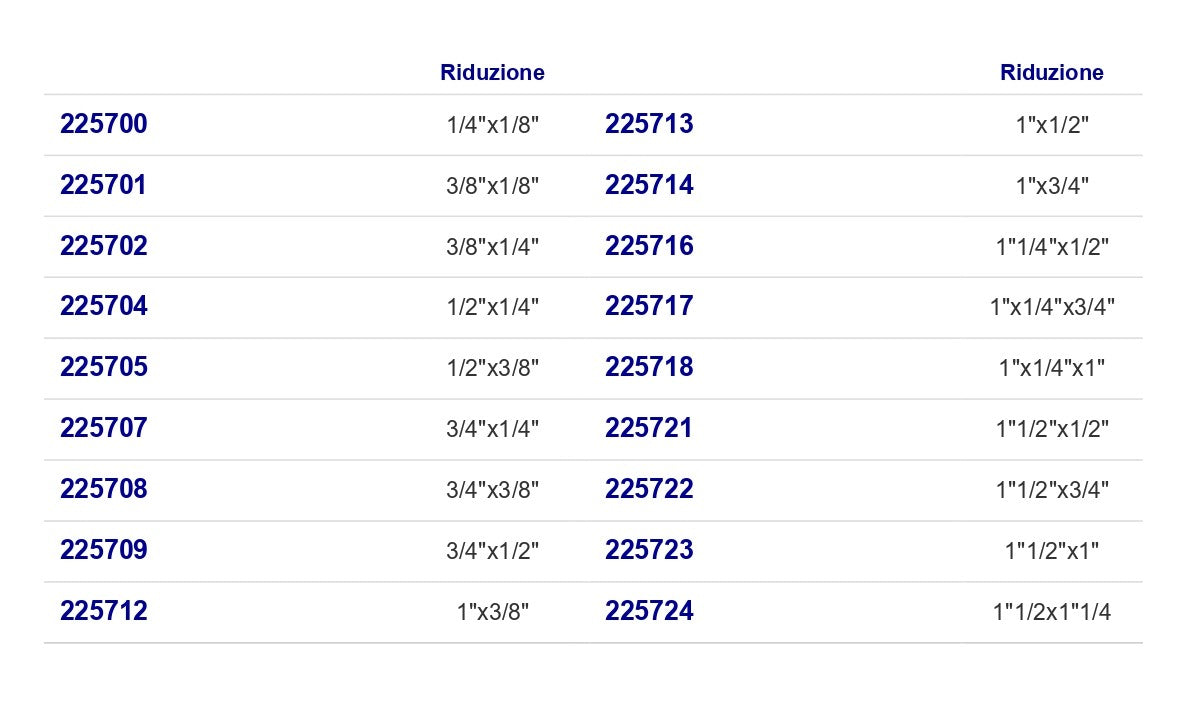Open product code 225705
Image resolution: width=1183 pixels, height=709 pixels.
[103, 367]
